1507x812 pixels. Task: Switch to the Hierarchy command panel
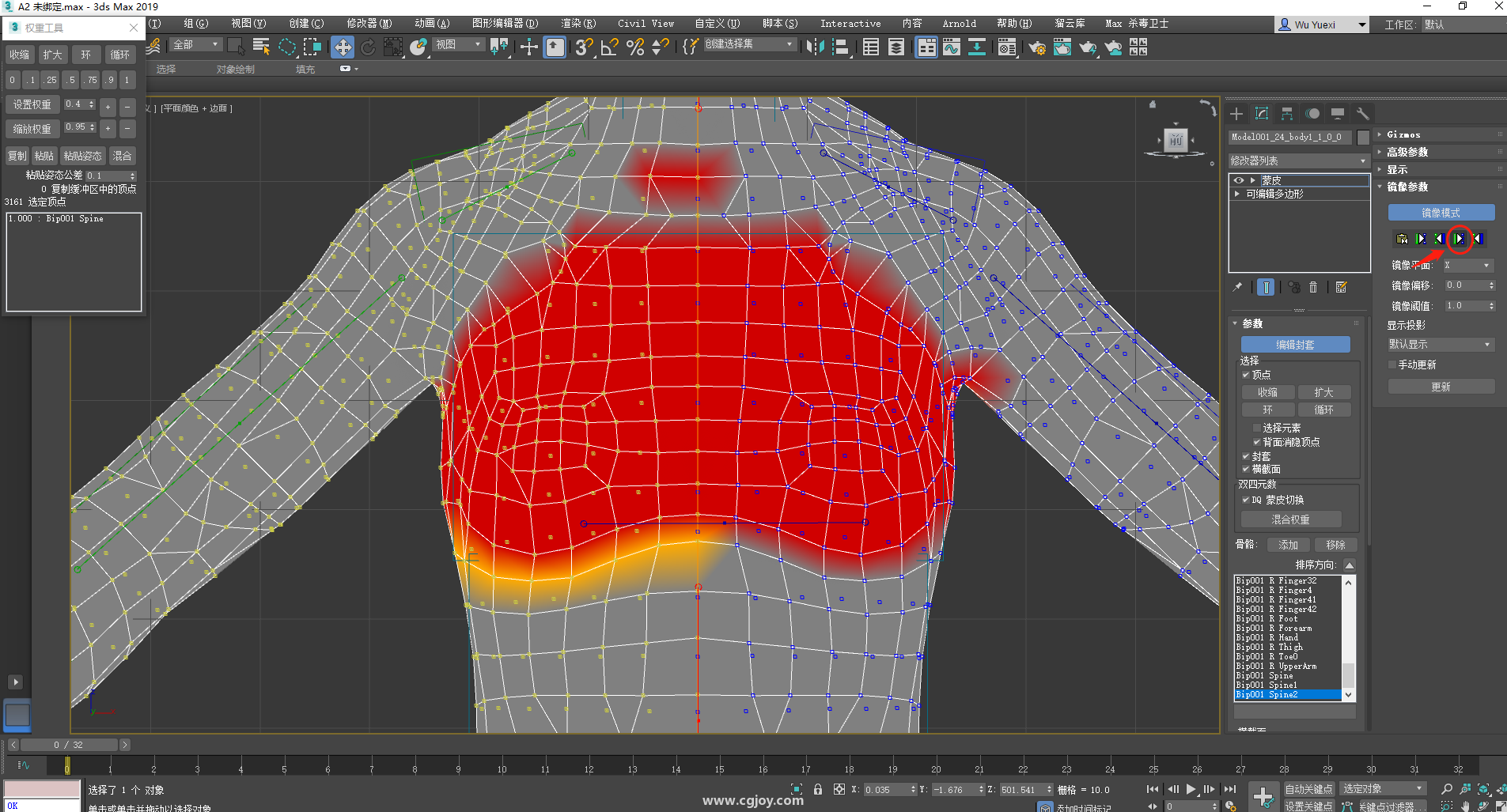click(1287, 114)
